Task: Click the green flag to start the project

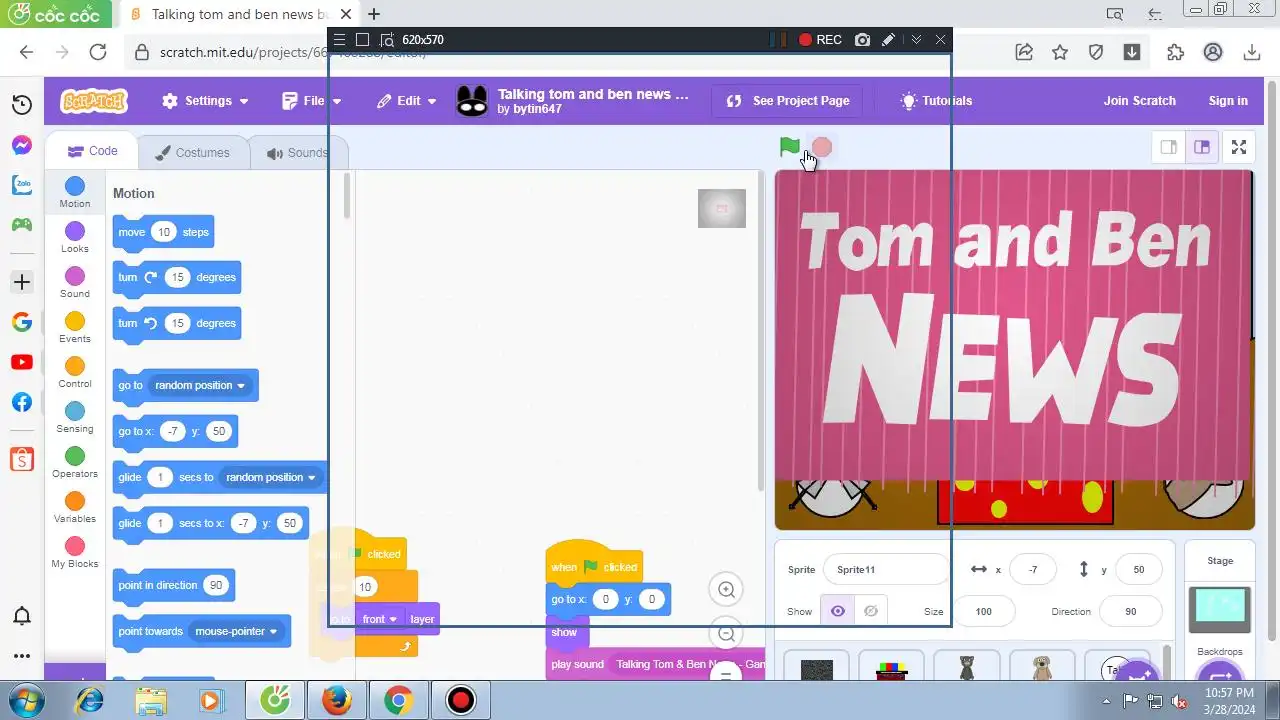Action: coord(789,147)
